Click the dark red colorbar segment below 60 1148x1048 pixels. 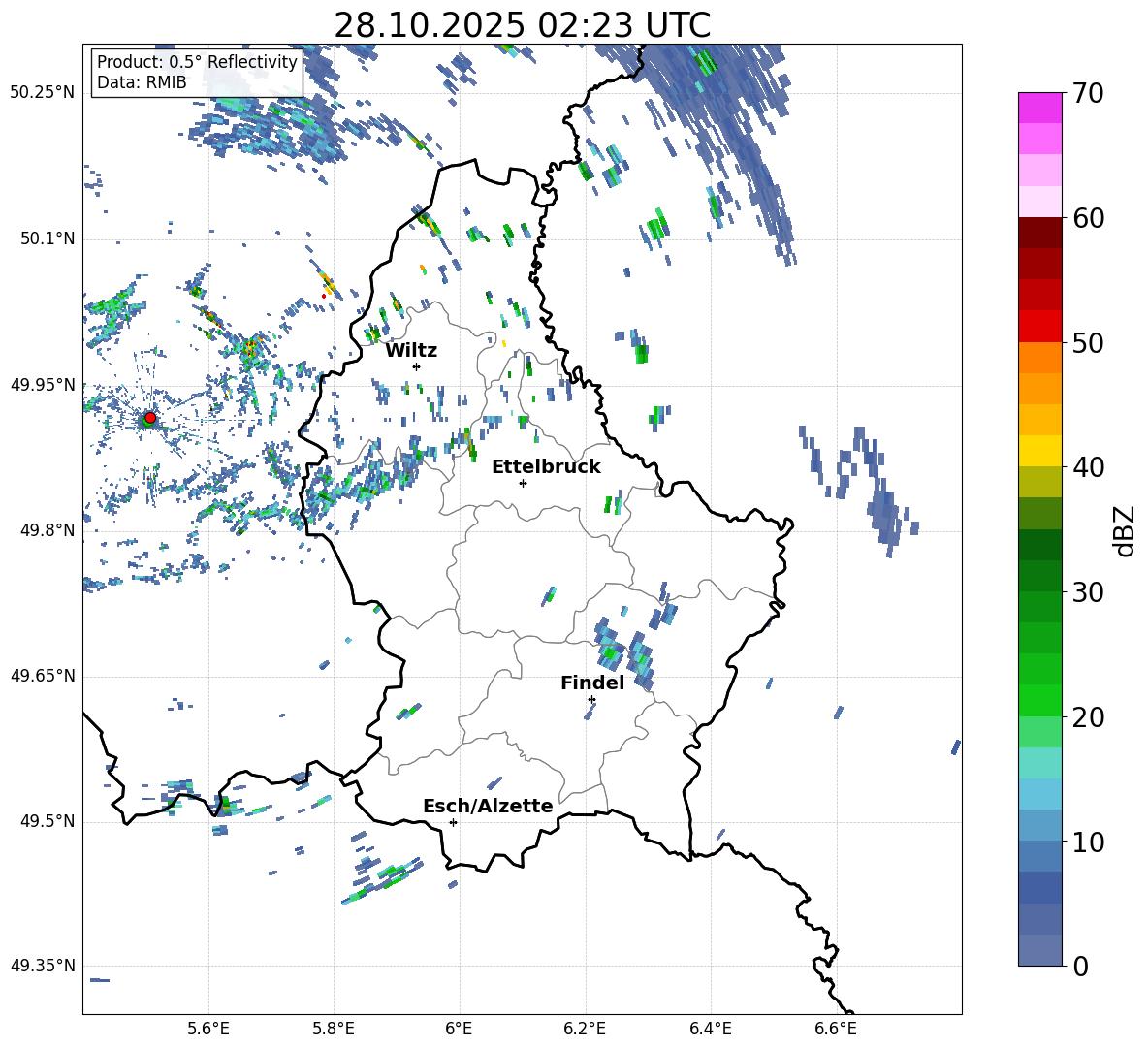(1039, 233)
